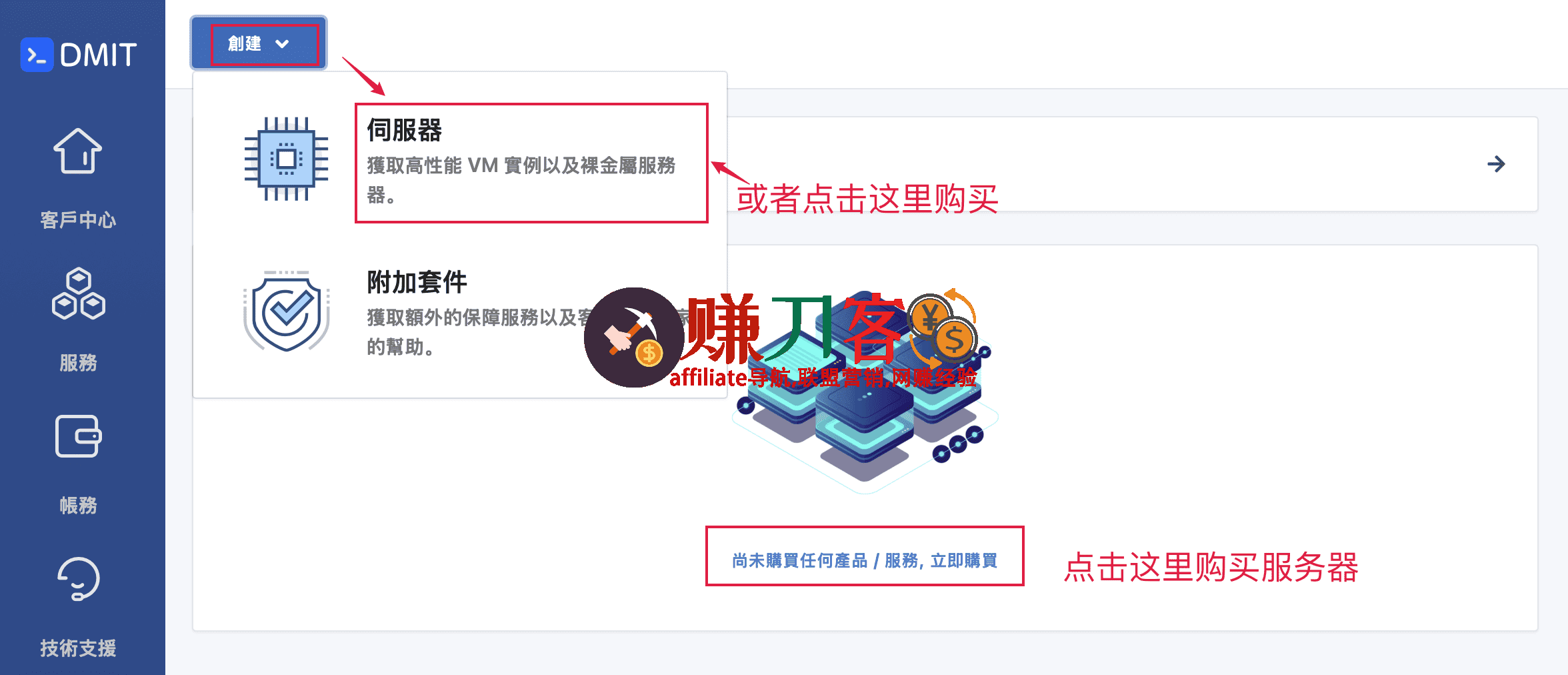Click the chevron next to 創建
Viewport: 1568px width, 675px height.
tap(282, 44)
